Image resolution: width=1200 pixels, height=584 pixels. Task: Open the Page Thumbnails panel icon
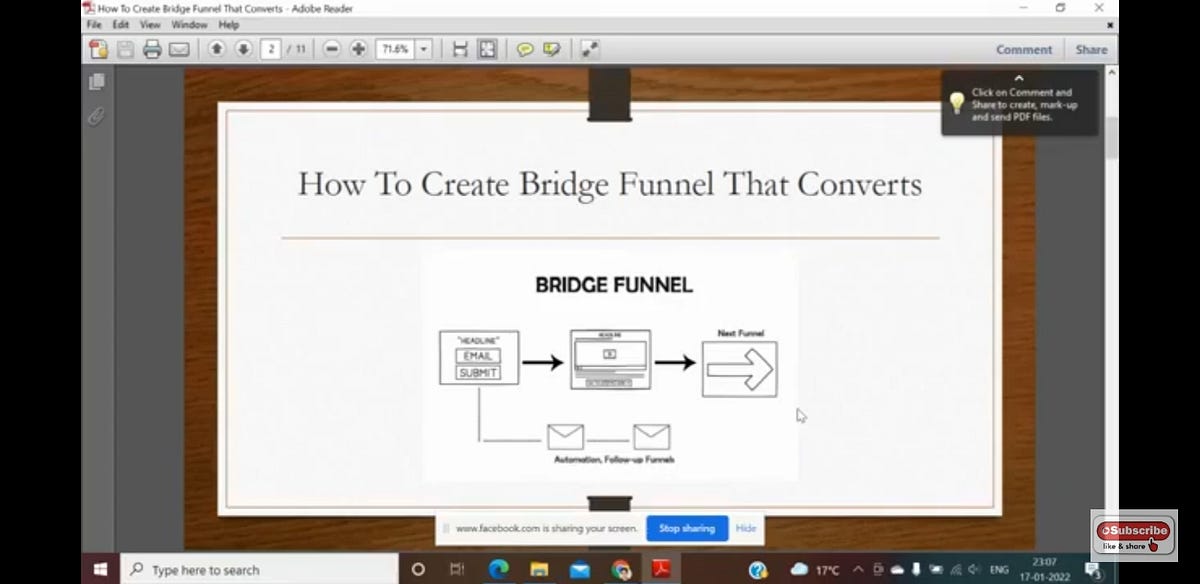pos(95,83)
